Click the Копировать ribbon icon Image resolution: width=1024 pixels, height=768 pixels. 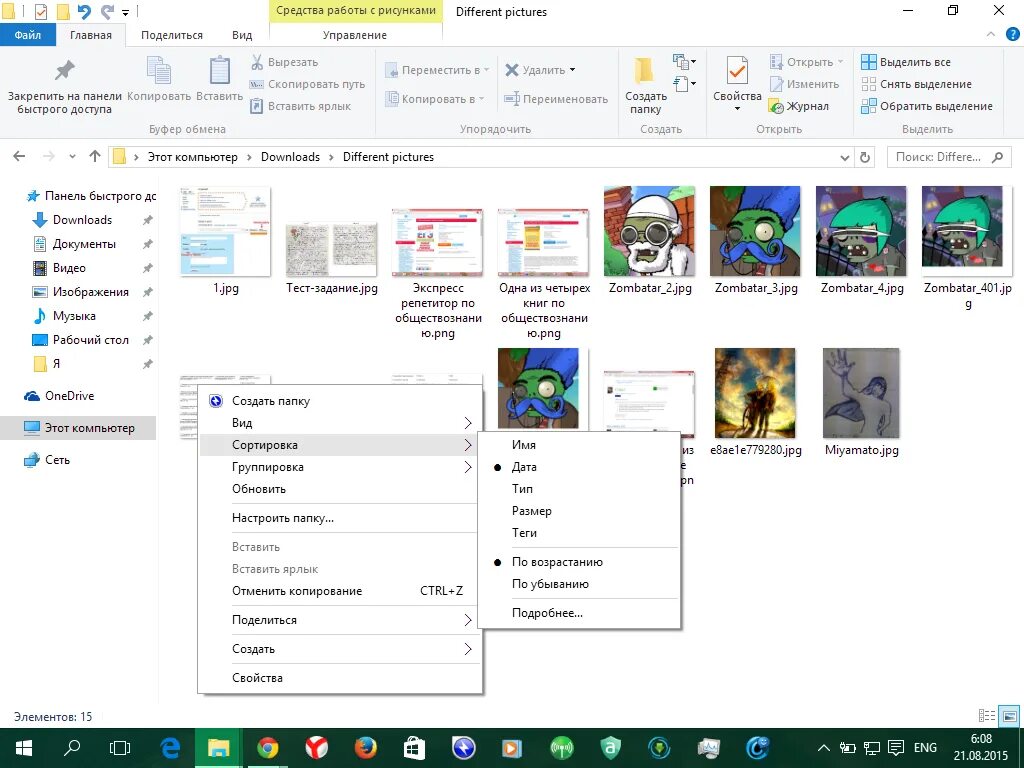click(x=159, y=79)
